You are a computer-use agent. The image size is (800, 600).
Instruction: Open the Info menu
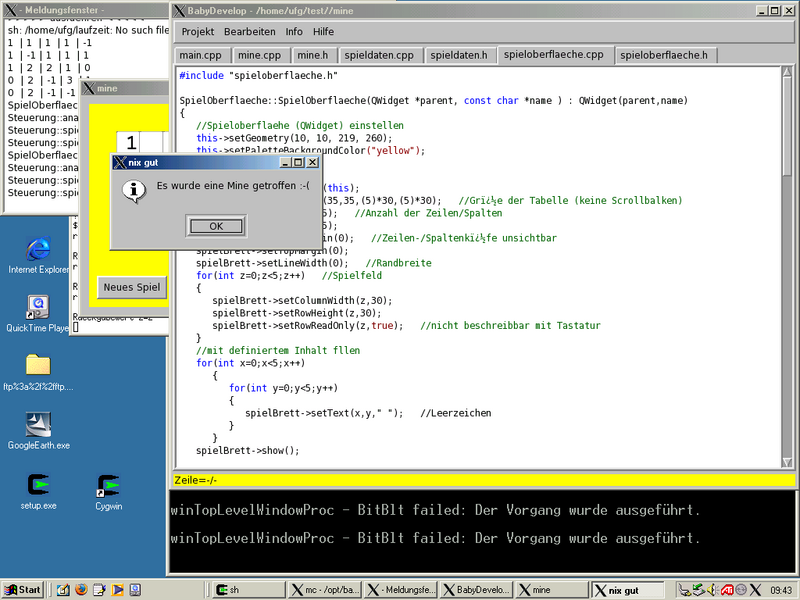click(x=294, y=32)
